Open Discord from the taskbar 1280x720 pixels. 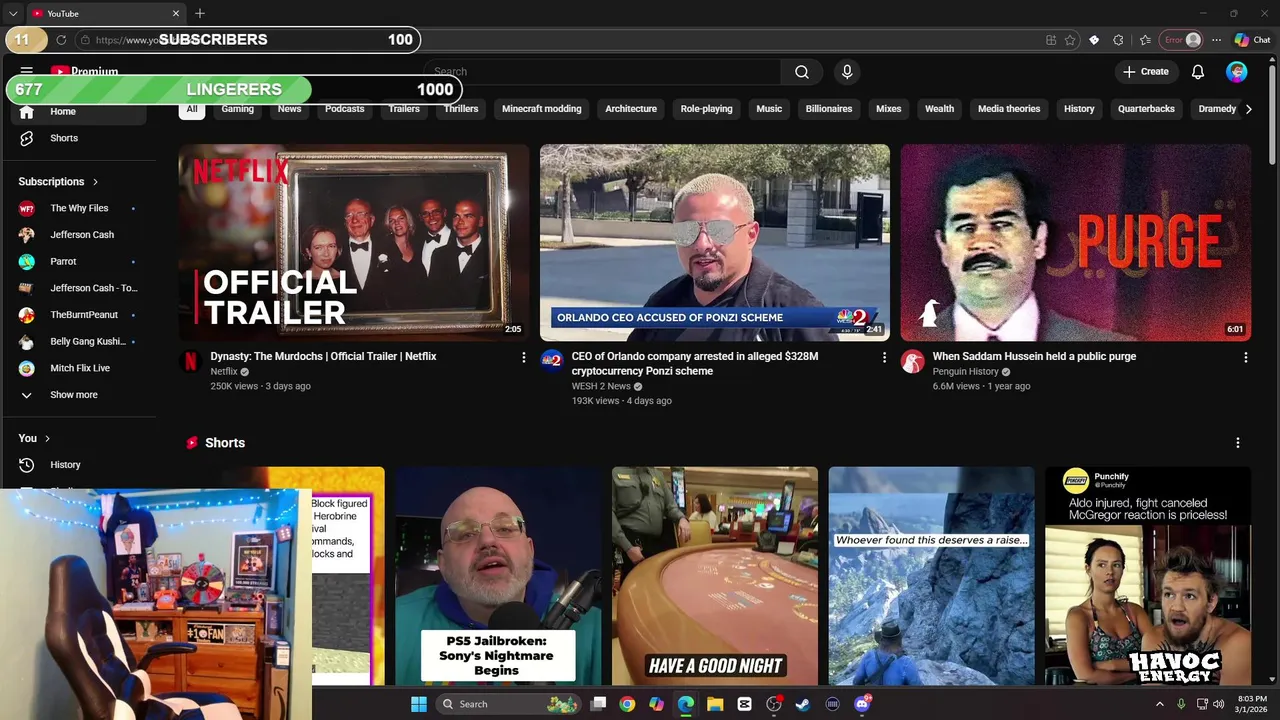point(862,704)
